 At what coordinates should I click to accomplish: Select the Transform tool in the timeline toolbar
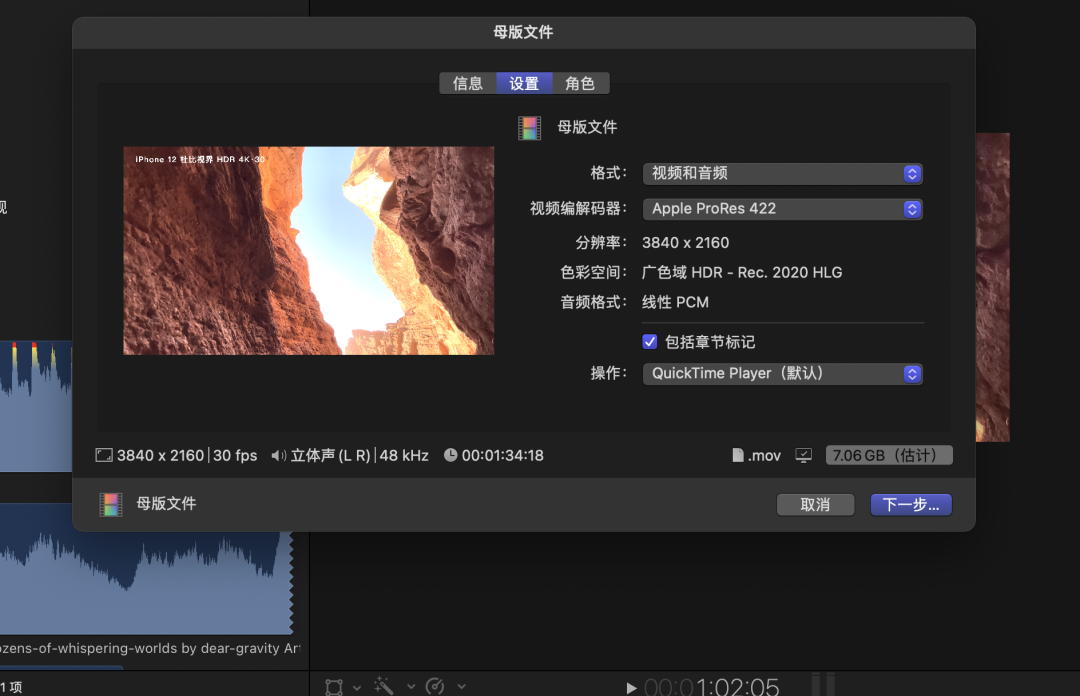click(x=335, y=686)
